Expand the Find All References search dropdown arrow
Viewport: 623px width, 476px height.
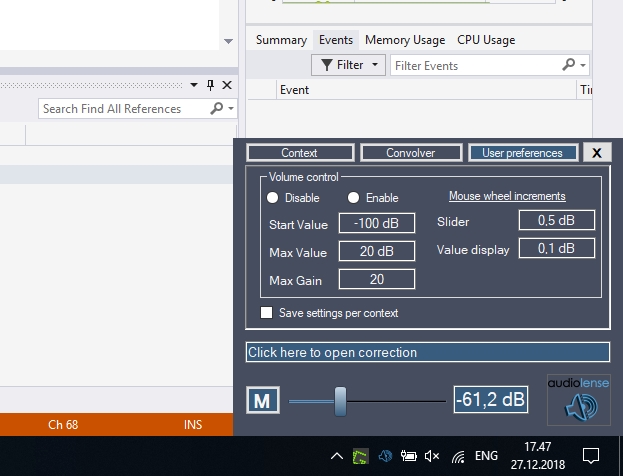click(x=232, y=108)
